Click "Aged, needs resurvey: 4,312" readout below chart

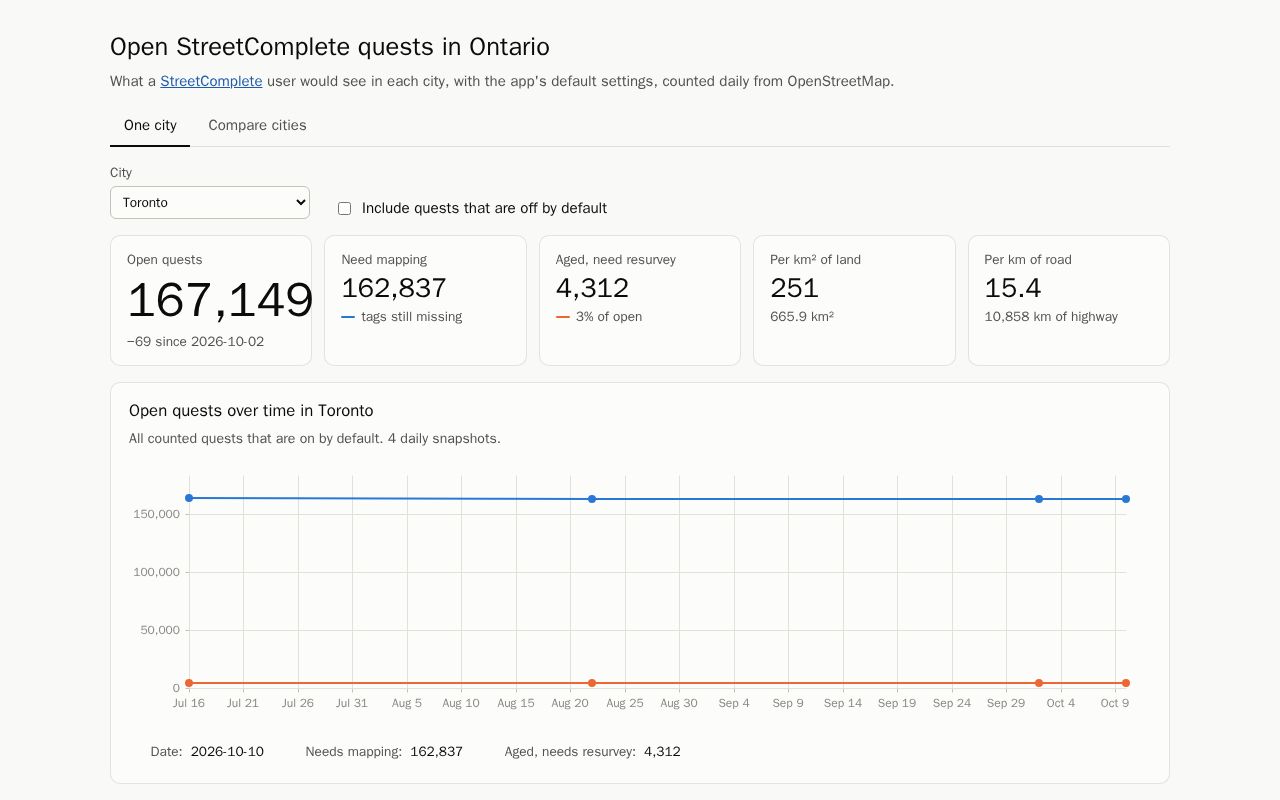point(592,752)
